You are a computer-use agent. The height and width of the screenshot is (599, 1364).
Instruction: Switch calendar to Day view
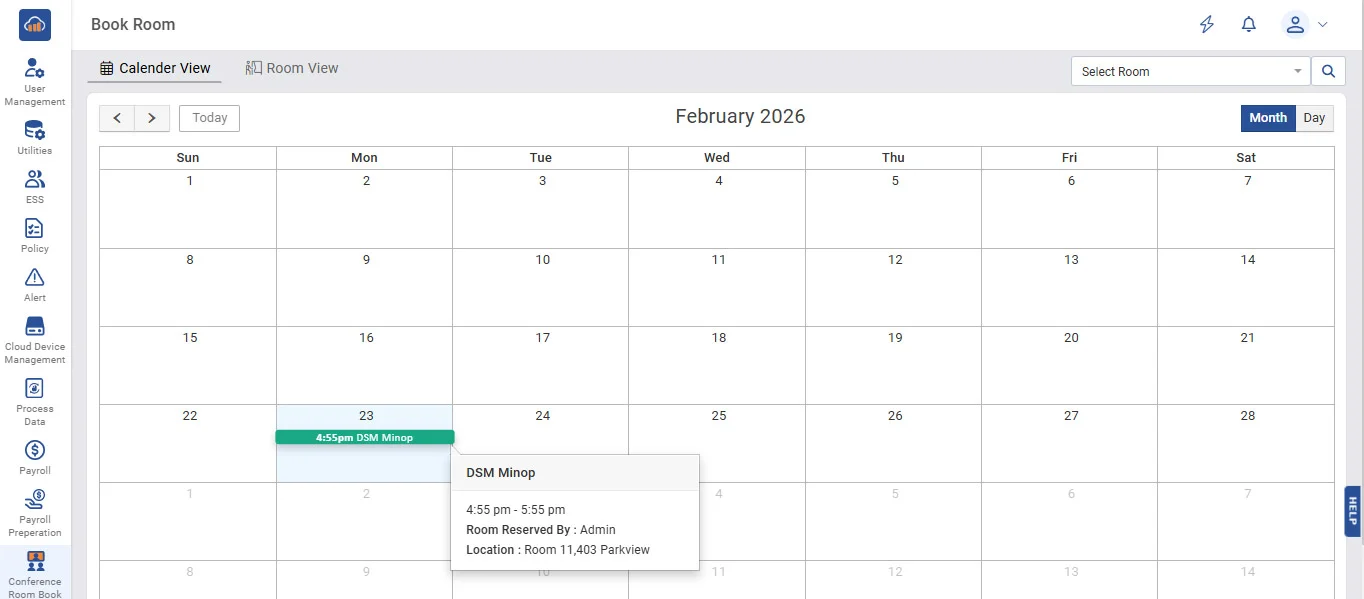(1314, 118)
